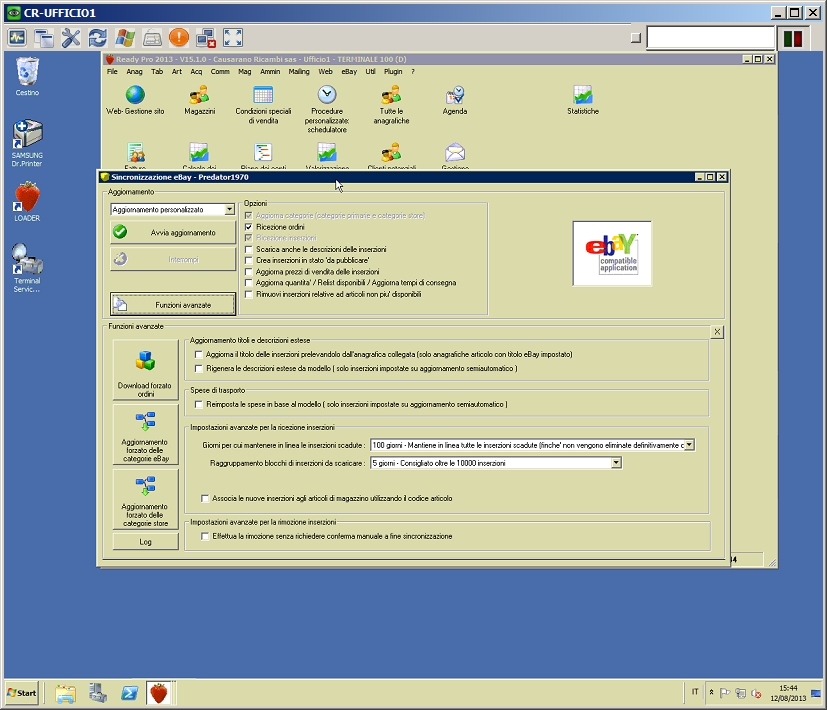Click the IT language indicator in tray
This screenshot has height=710, width=827.
coord(695,692)
